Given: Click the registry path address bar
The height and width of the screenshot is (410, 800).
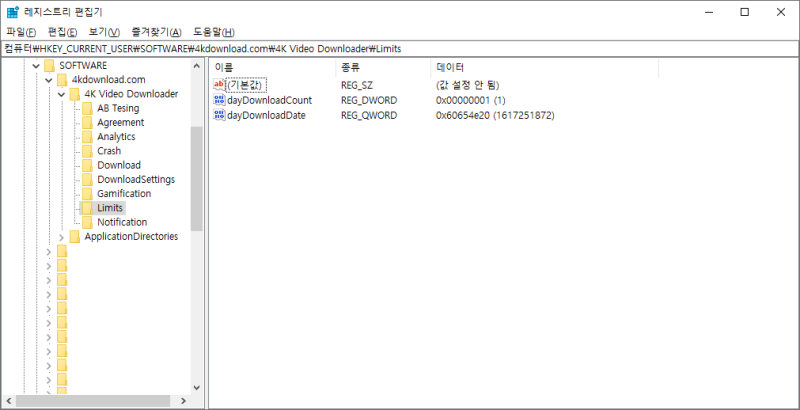Looking at the screenshot, I should 400,48.
